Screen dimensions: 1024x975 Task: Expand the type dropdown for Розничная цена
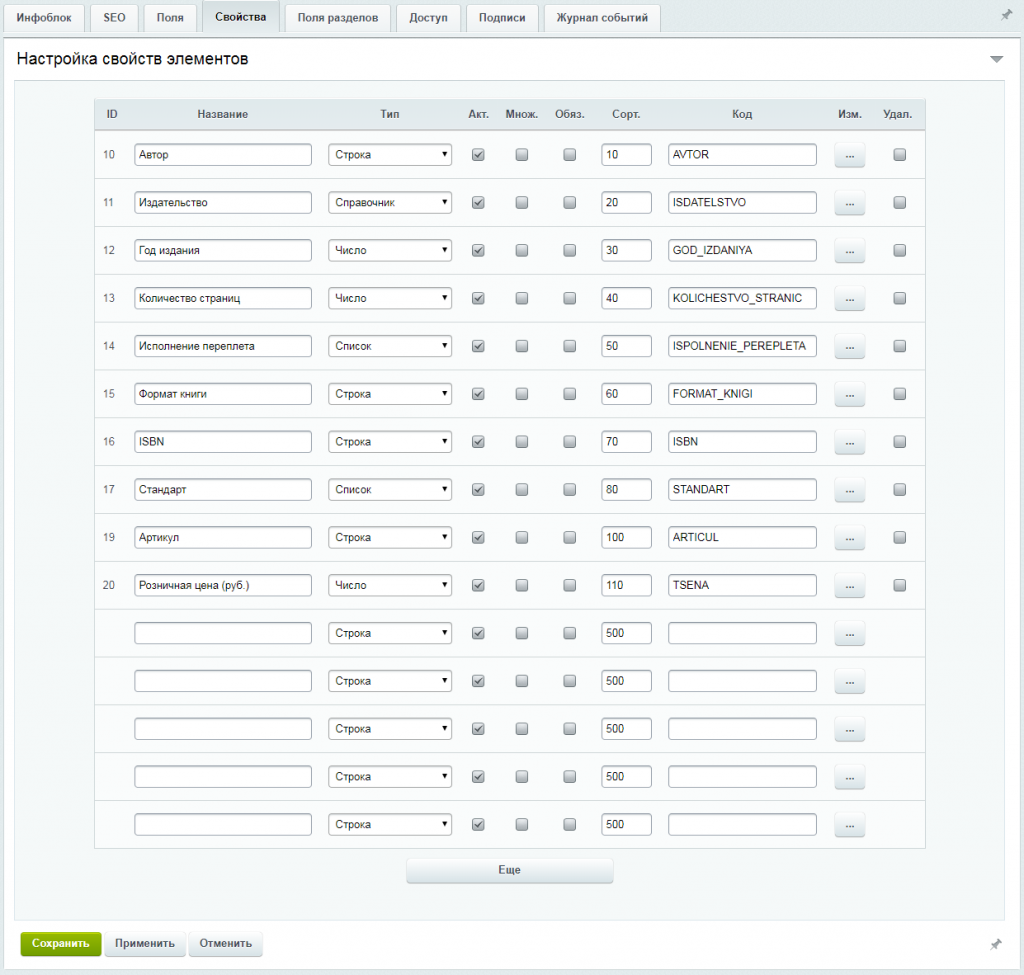(x=390, y=585)
